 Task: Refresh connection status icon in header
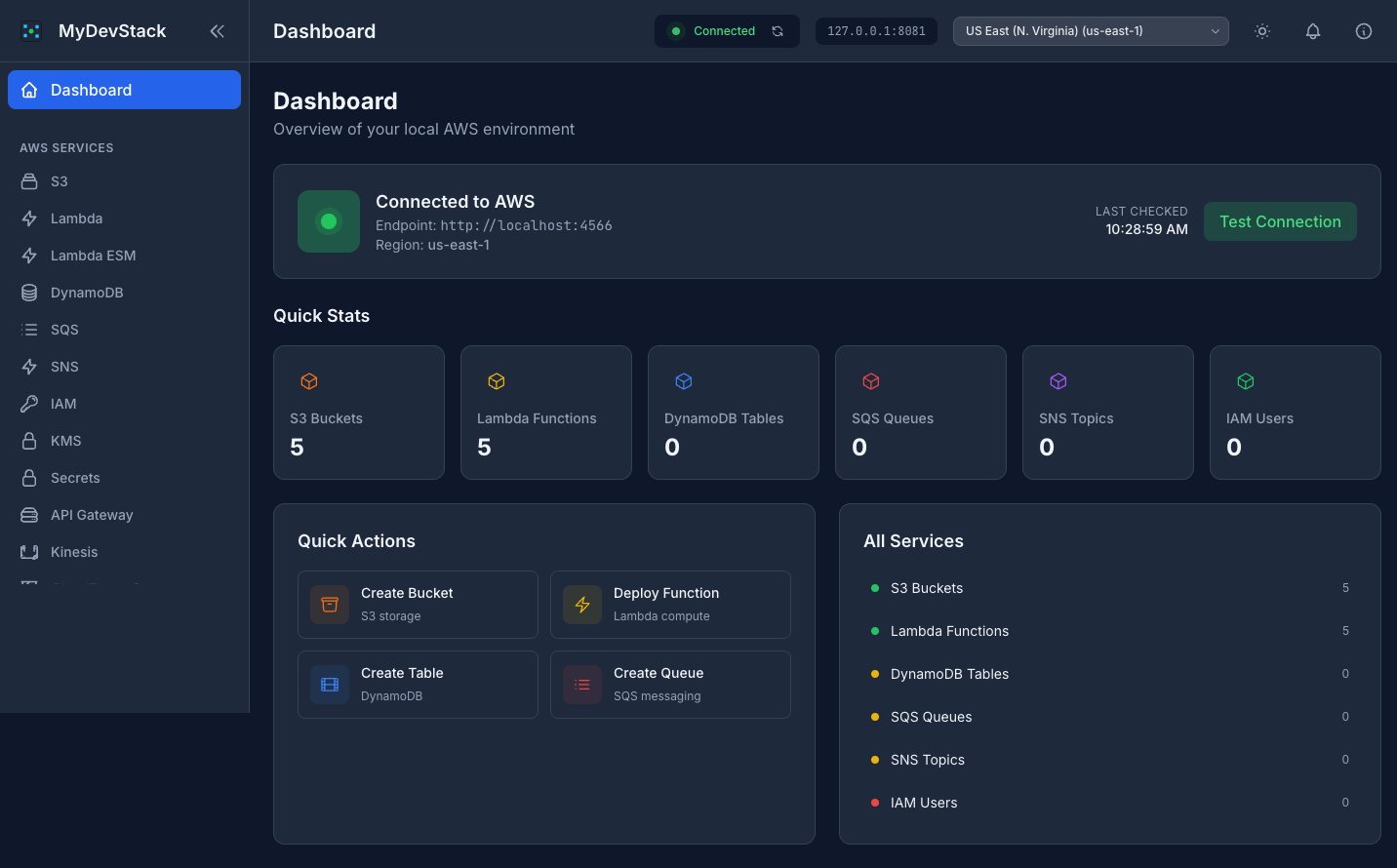coord(778,31)
